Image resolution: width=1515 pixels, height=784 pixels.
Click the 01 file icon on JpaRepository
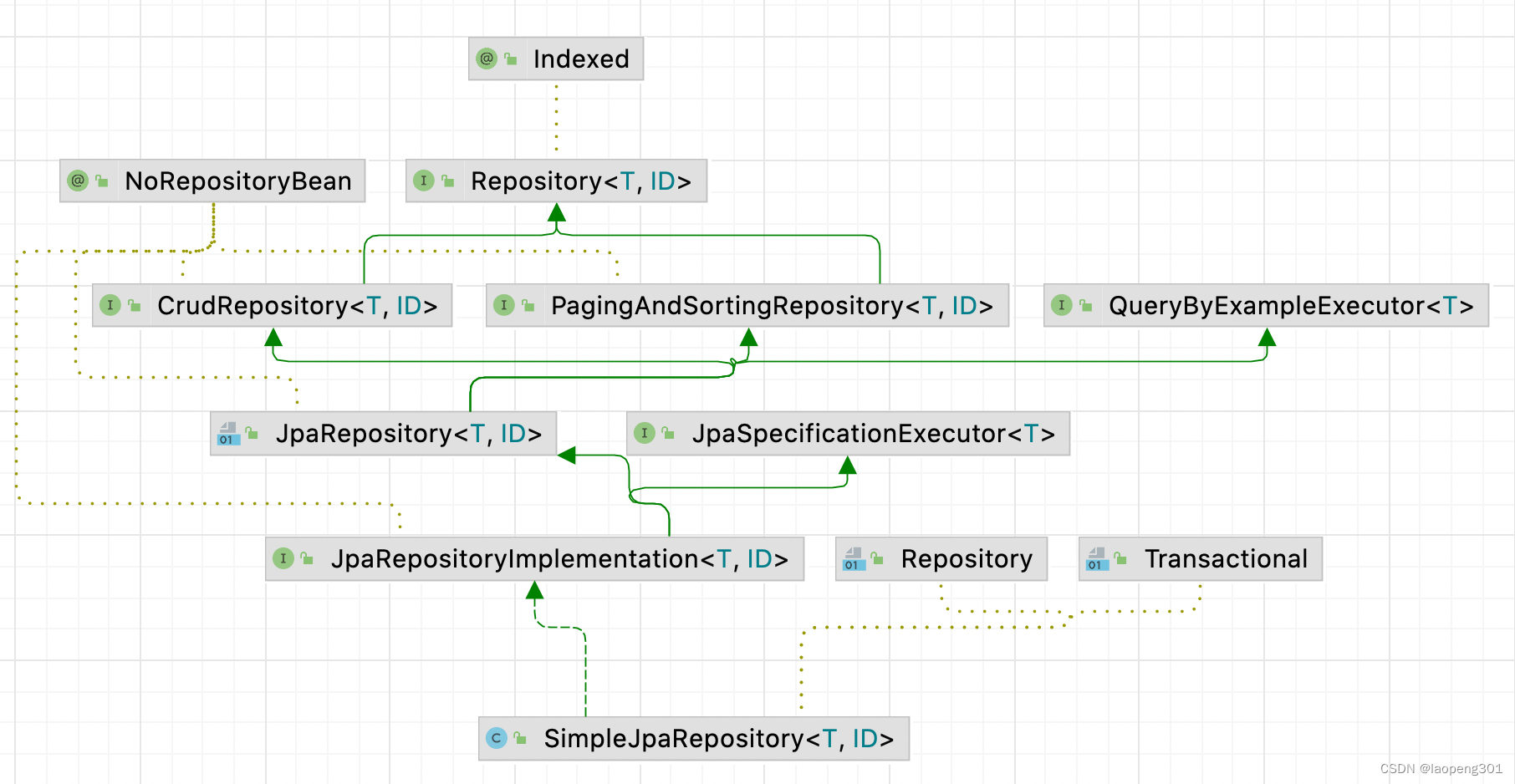[x=228, y=433]
